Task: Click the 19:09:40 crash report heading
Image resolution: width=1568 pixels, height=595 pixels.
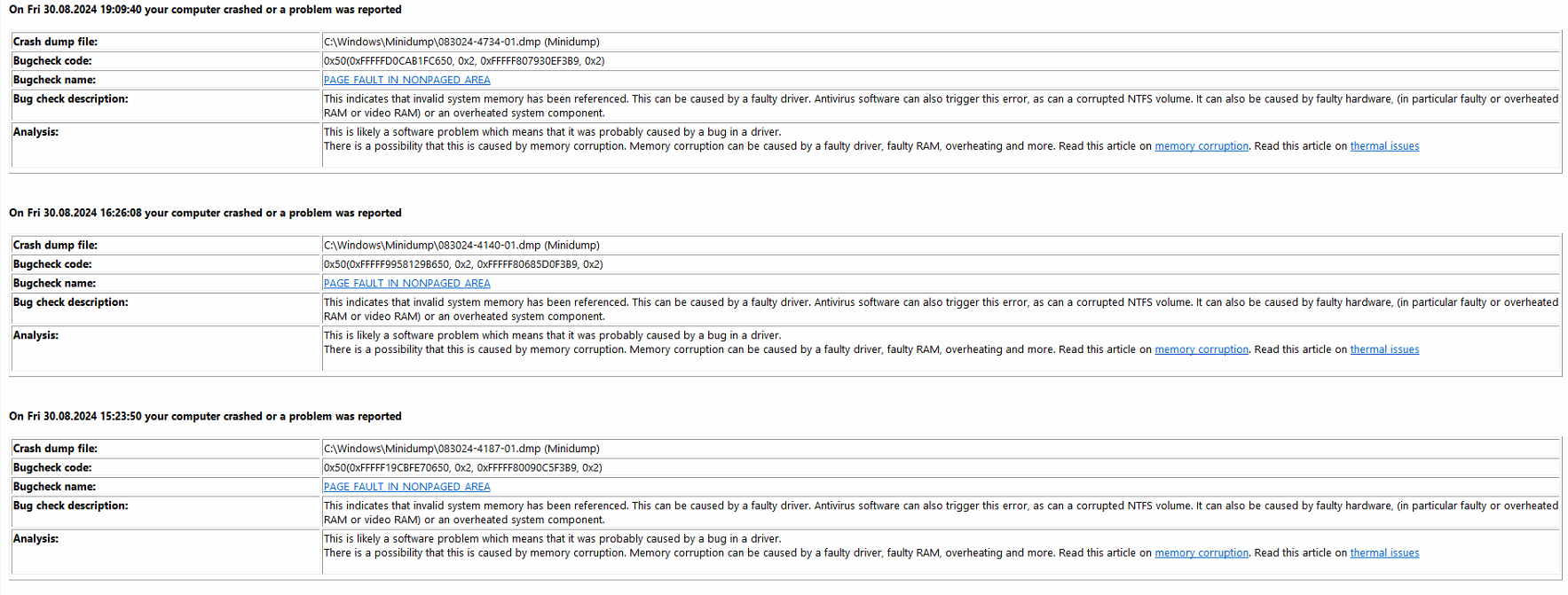Action: tap(205, 10)
